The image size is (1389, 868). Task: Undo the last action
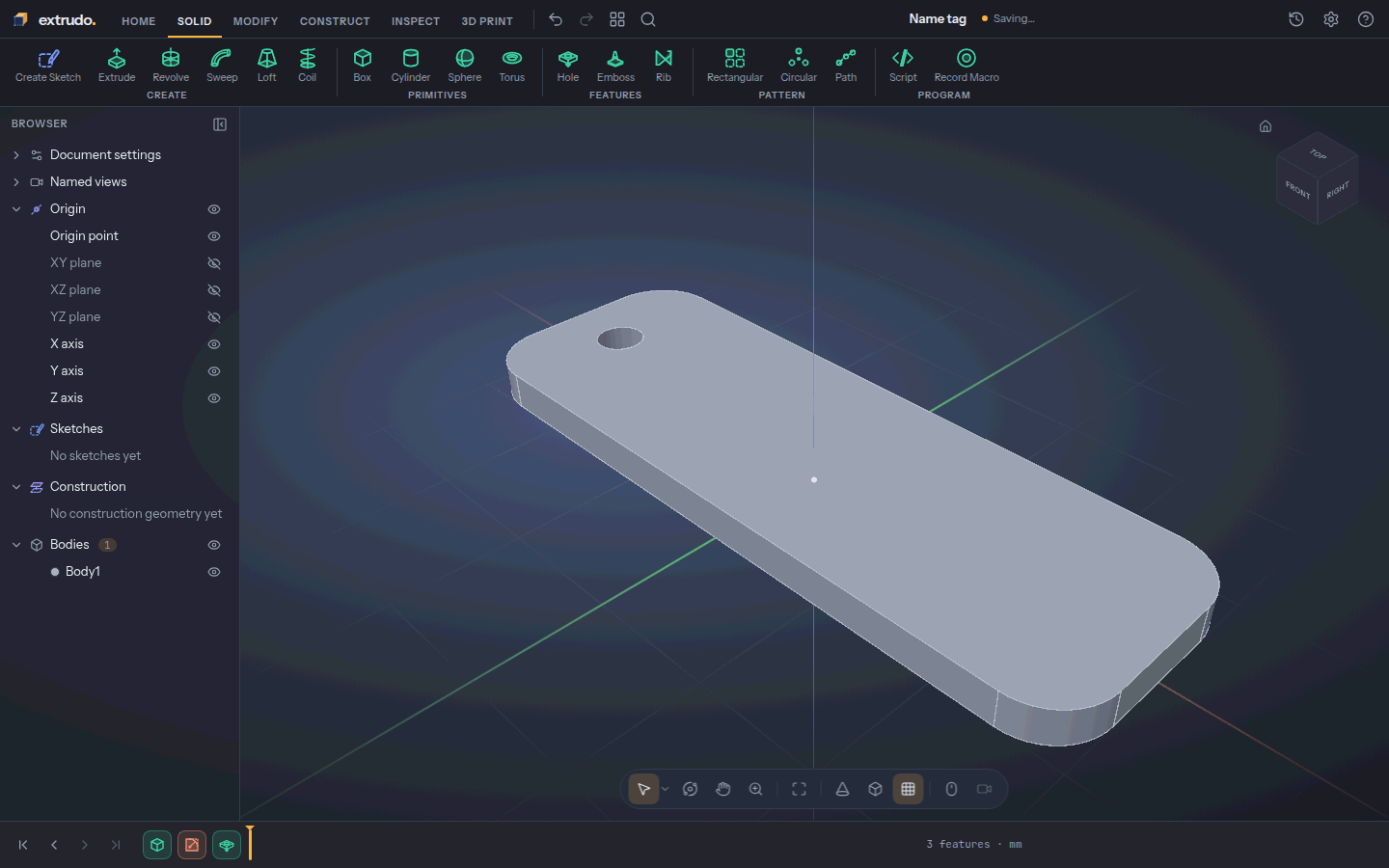556,19
